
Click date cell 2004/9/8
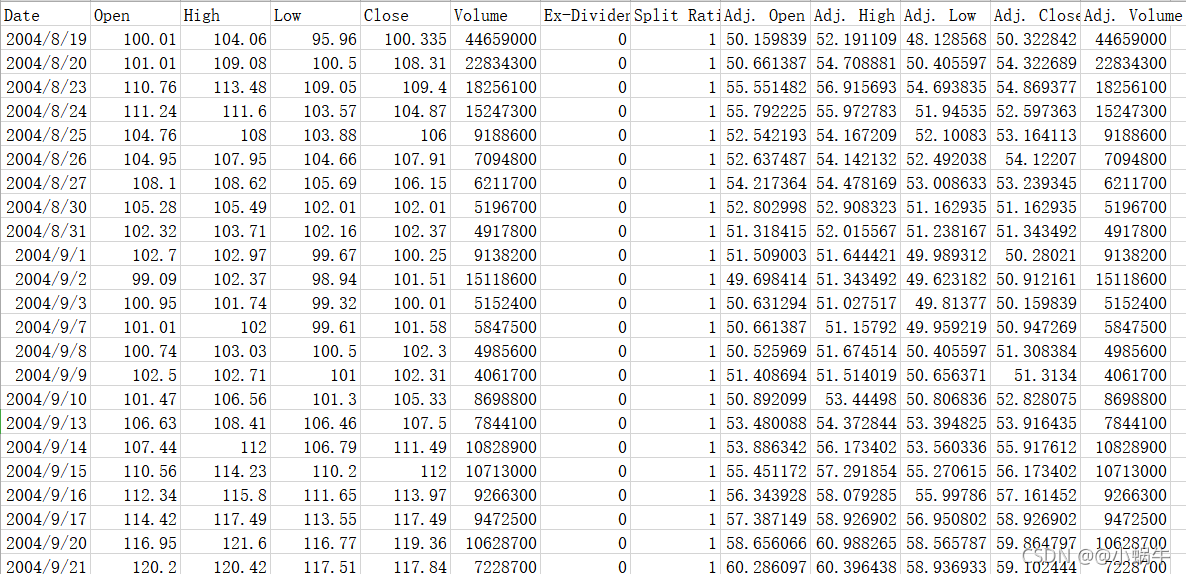46,352
